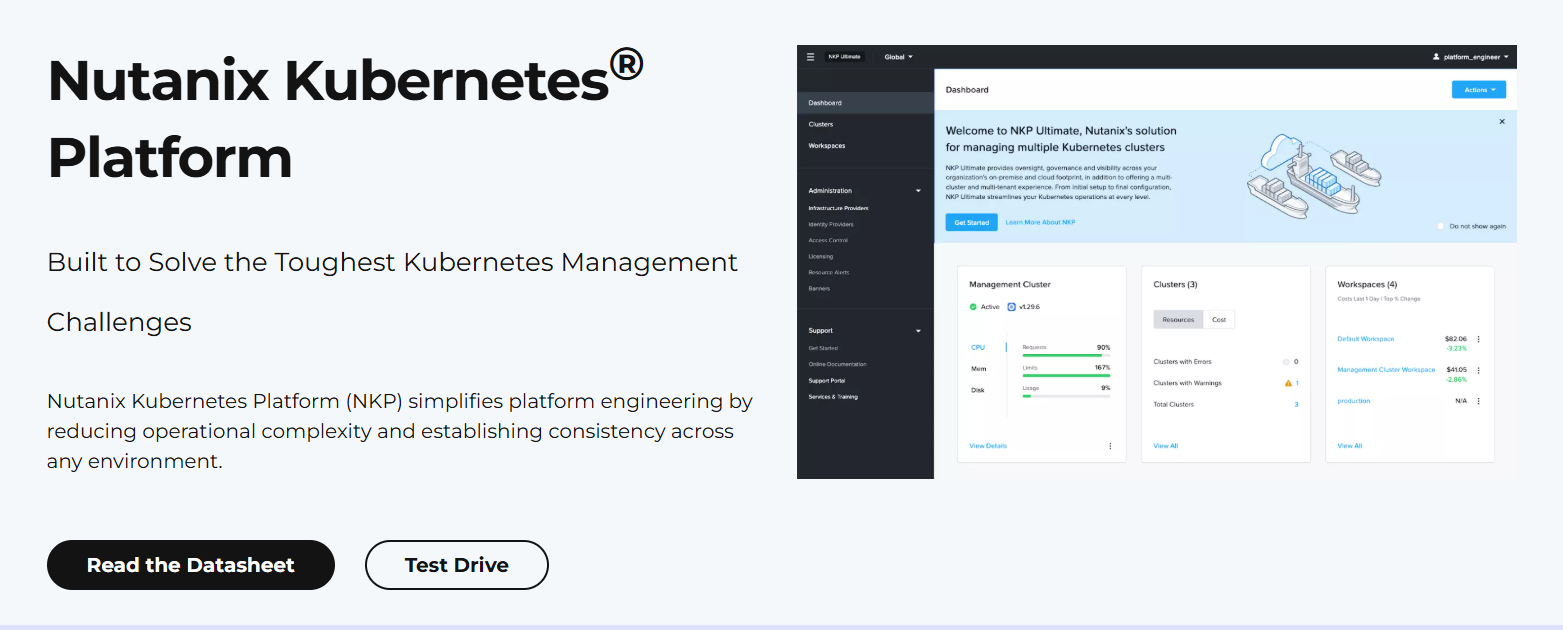Open Identity Providers in sidebar

point(830,224)
